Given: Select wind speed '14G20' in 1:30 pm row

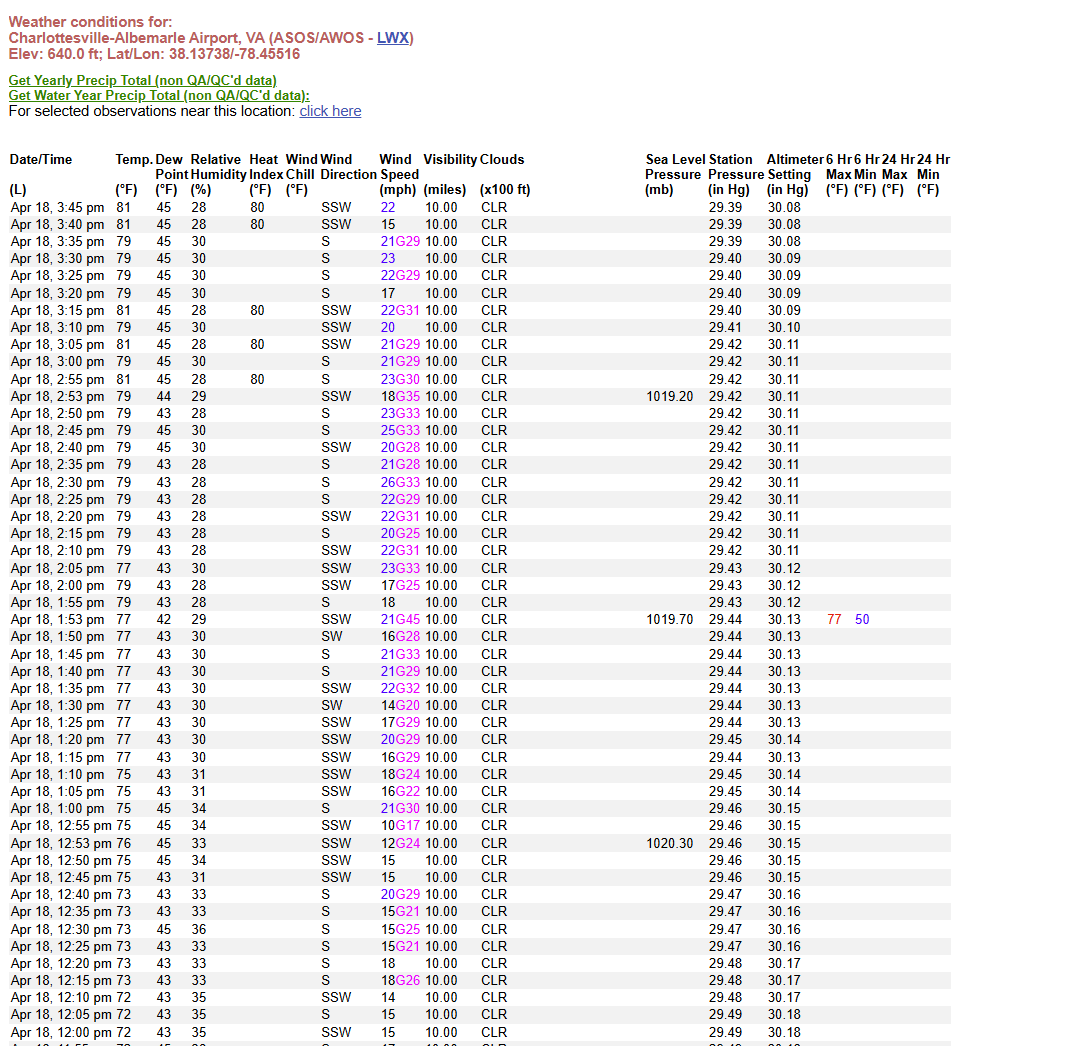Looking at the screenshot, I should tap(400, 706).
